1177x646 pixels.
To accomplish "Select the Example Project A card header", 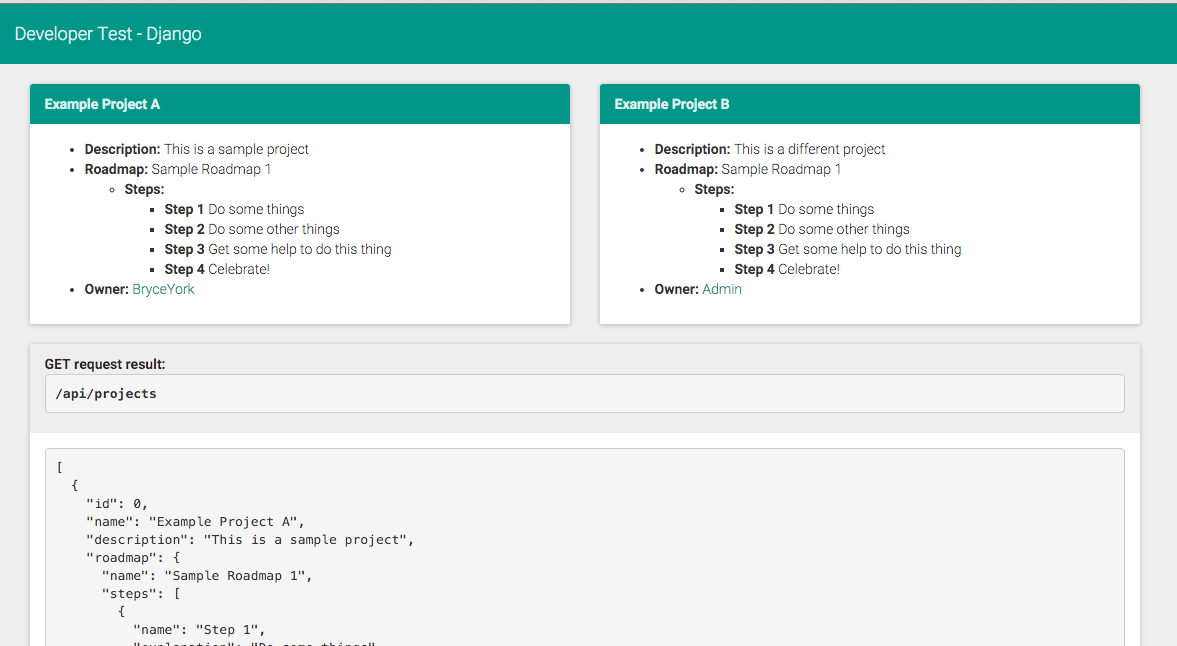I will coord(300,104).
